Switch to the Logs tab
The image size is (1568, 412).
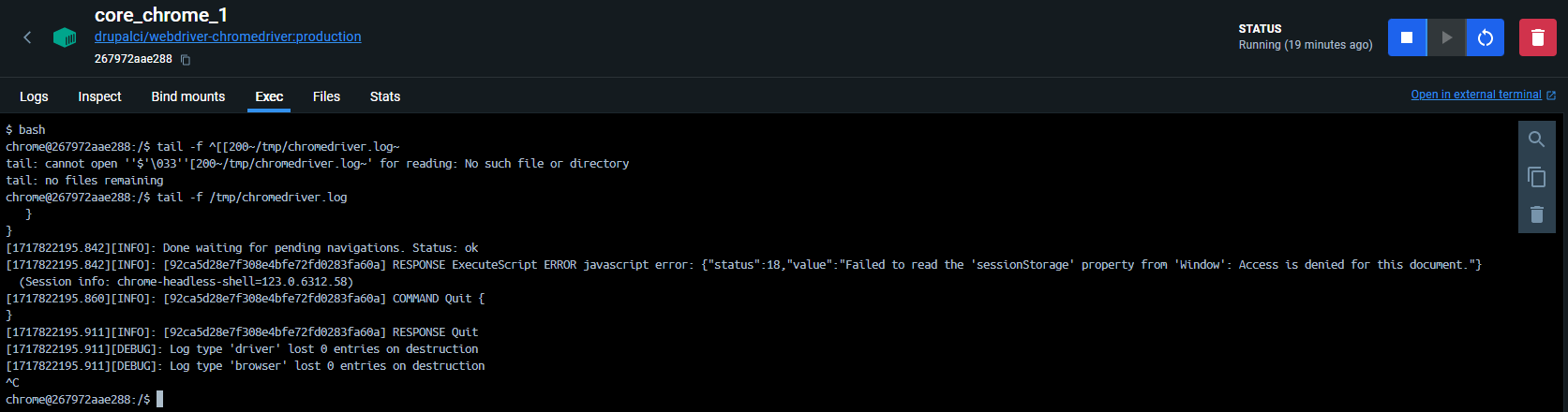(x=34, y=96)
